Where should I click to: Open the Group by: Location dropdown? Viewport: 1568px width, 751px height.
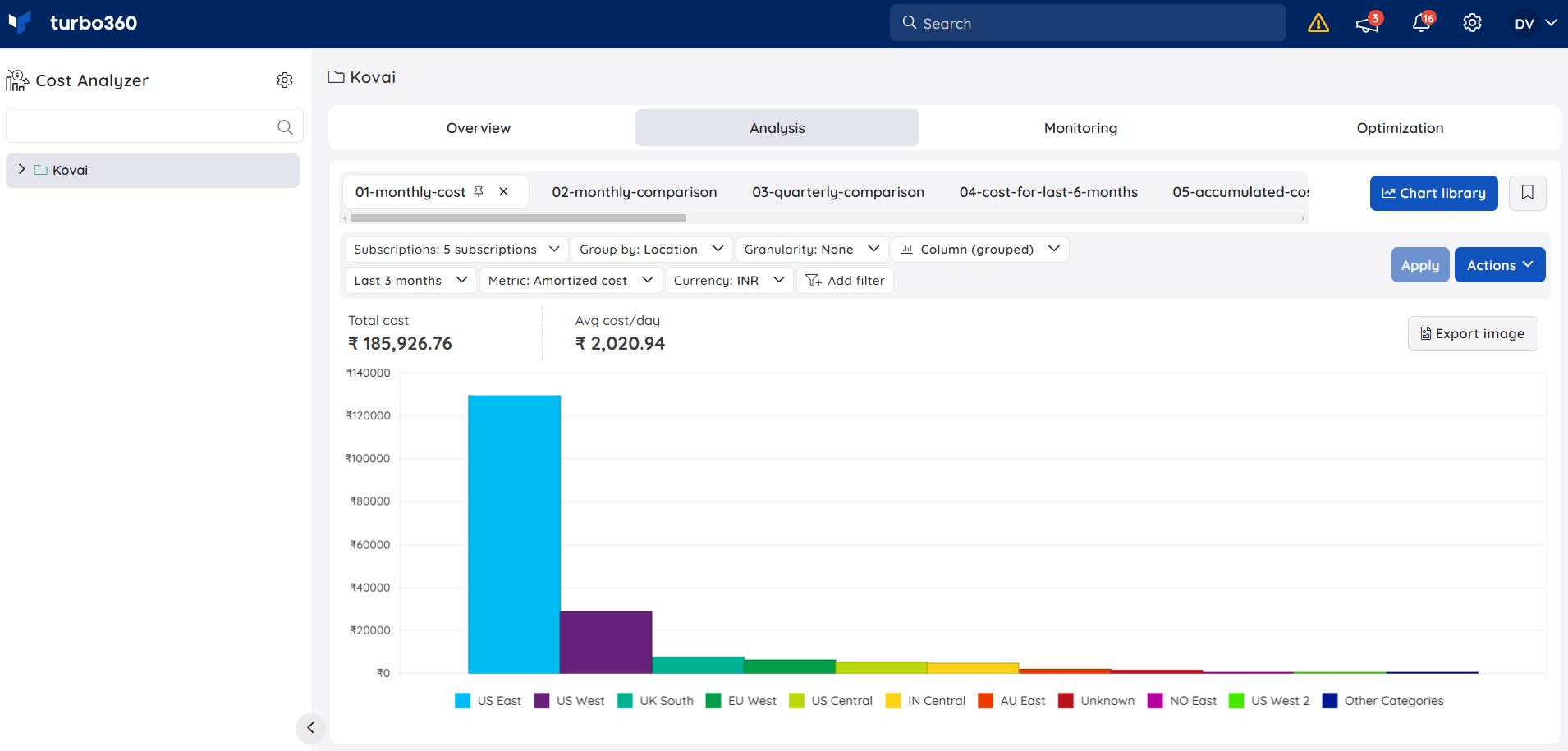coord(651,250)
